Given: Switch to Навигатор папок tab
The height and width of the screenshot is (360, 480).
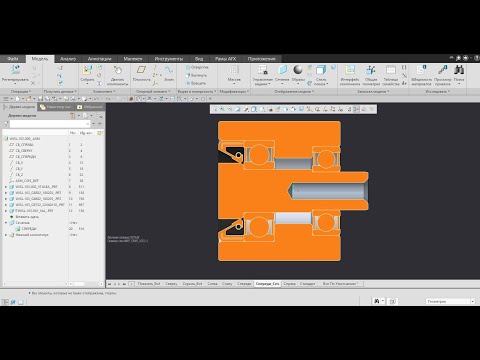Looking at the screenshot, I should pos(55,107).
